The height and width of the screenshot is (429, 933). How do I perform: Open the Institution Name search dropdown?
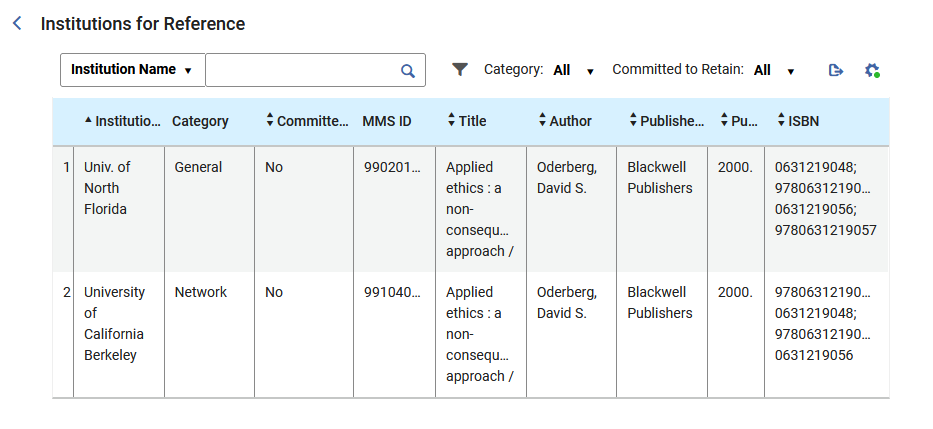[133, 70]
